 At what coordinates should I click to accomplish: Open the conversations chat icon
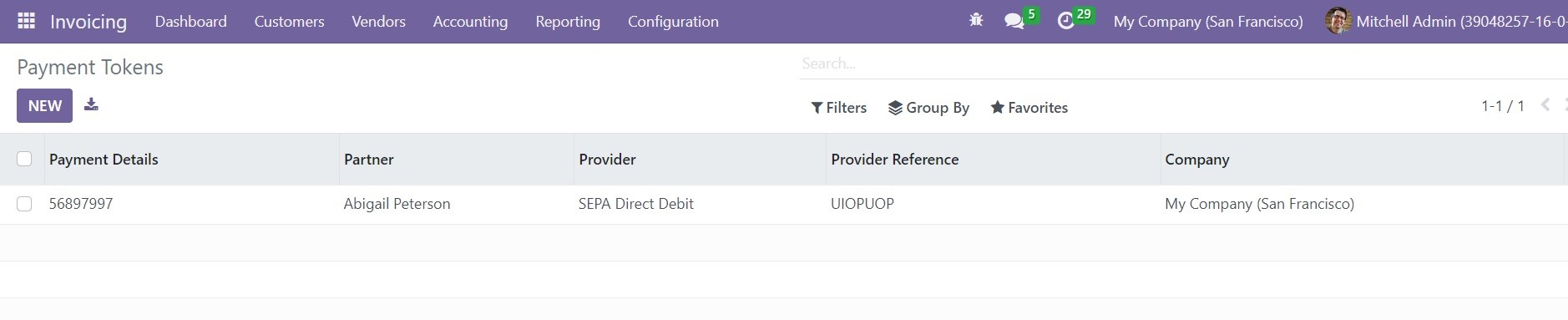tap(1014, 21)
